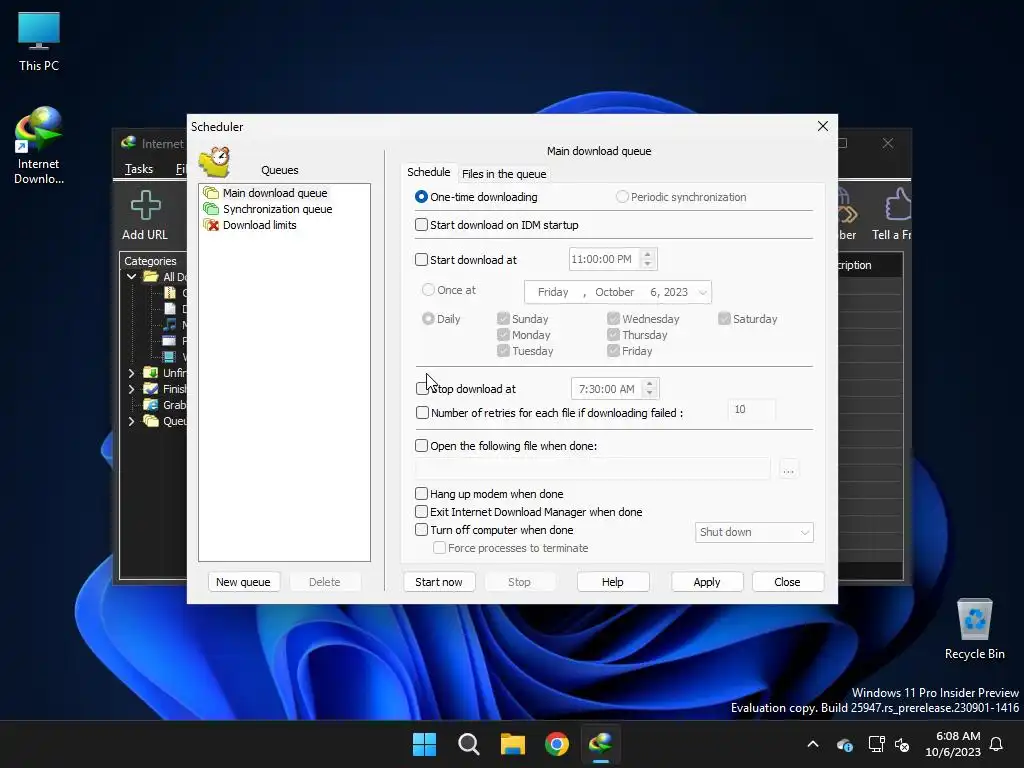This screenshot has height=768, width=1024.
Task: Show hidden tray icons chevron
Action: pyautogui.click(x=813, y=744)
